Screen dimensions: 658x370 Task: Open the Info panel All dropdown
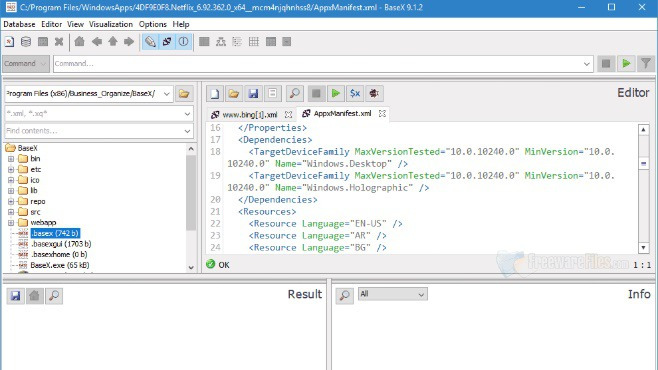coord(393,294)
